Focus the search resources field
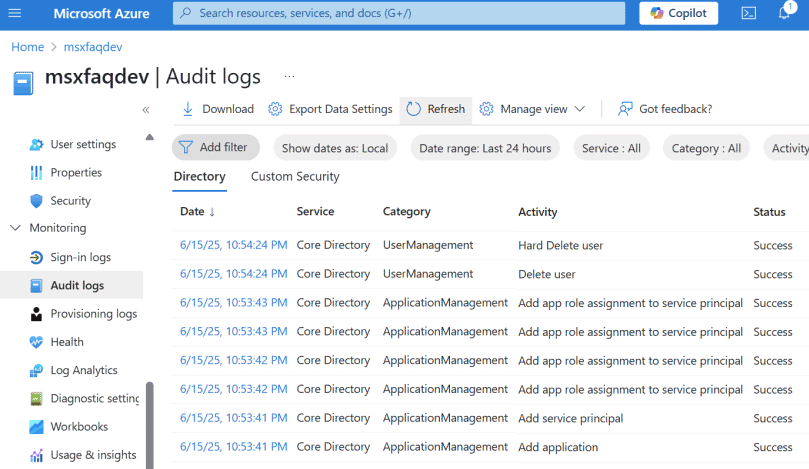 pos(399,13)
